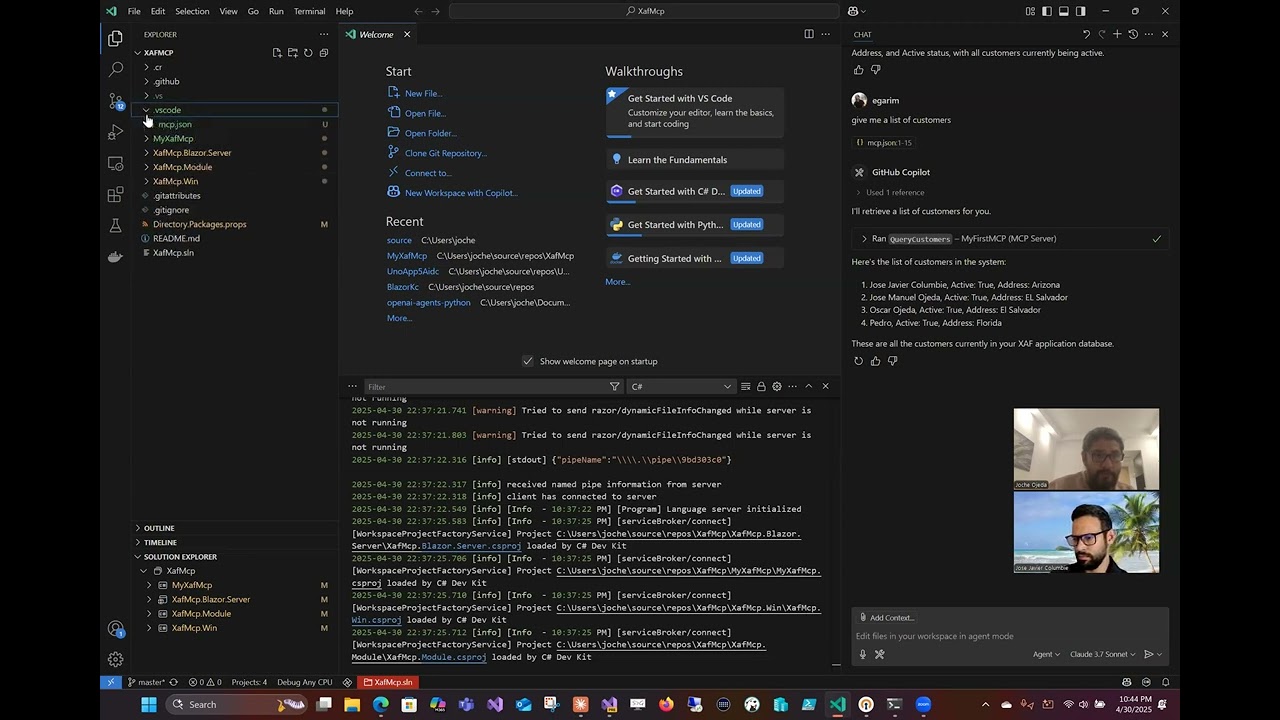The image size is (1280, 720).
Task: Open the Search view in the activity bar
Action: (x=116, y=69)
